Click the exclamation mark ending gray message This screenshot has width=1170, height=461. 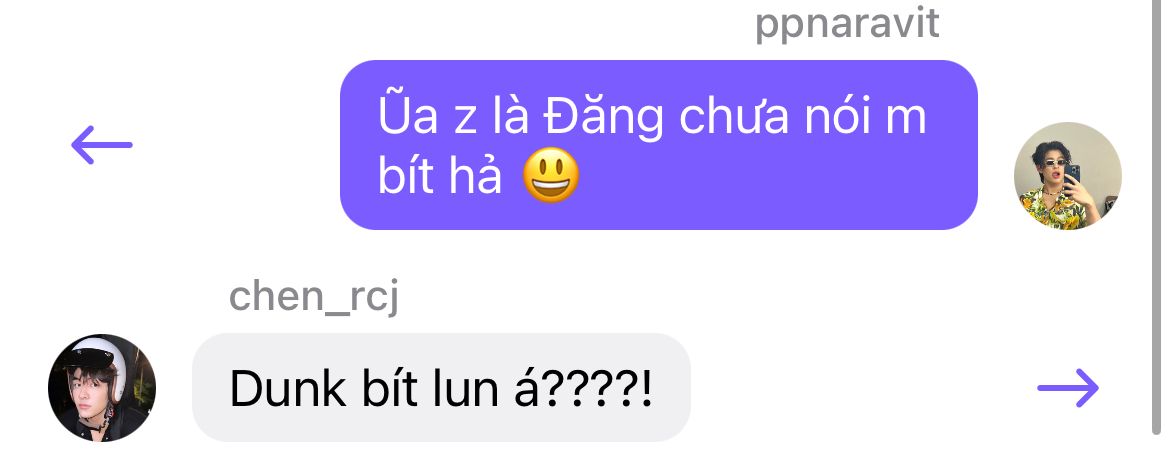pyautogui.click(x=647, y=389)
